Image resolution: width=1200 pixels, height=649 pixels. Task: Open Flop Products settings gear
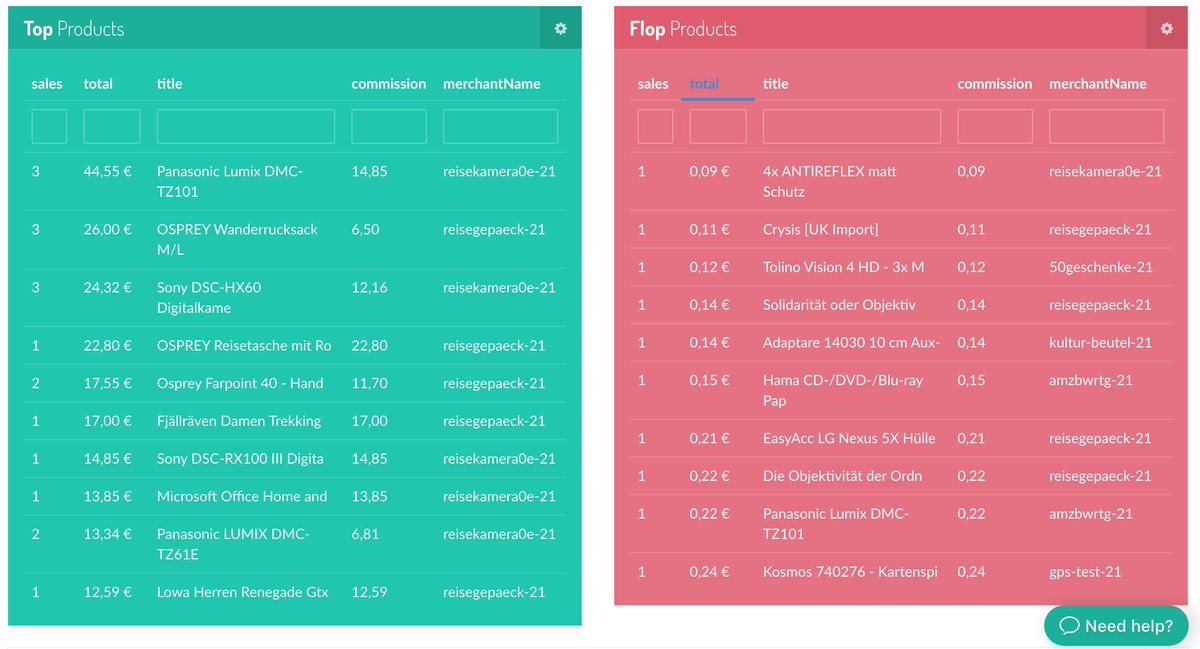pyautogui.click(x=1166, y=28)
